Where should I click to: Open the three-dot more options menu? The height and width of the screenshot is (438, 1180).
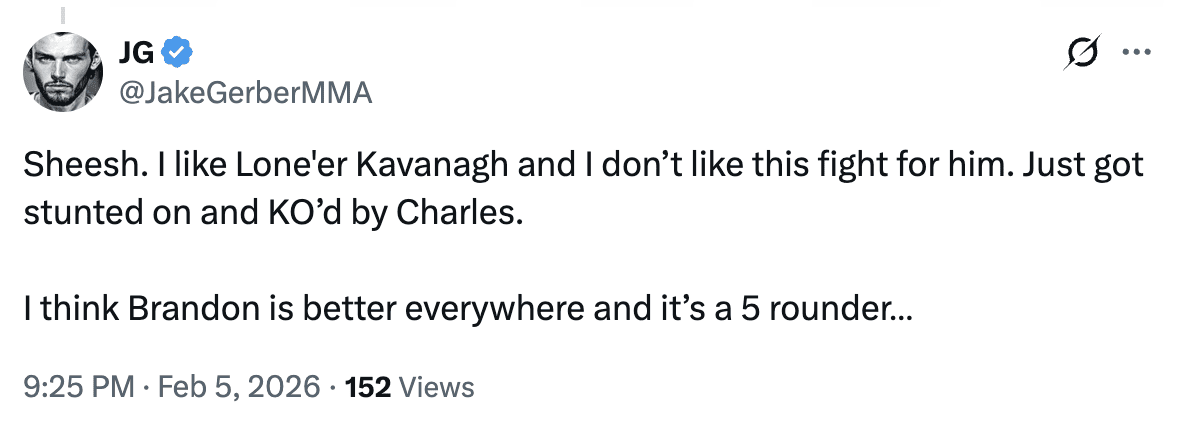pyautogui.click(x=1134, y=50)
